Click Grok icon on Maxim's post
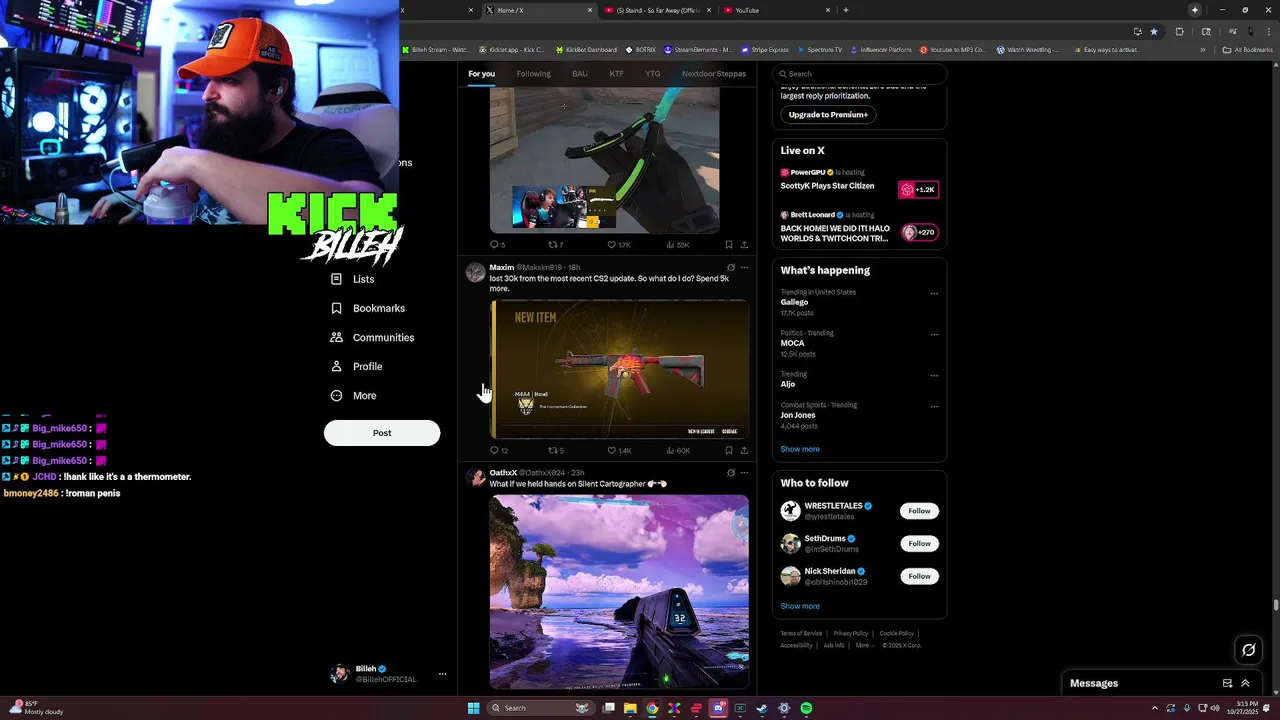 pos(730,267)
